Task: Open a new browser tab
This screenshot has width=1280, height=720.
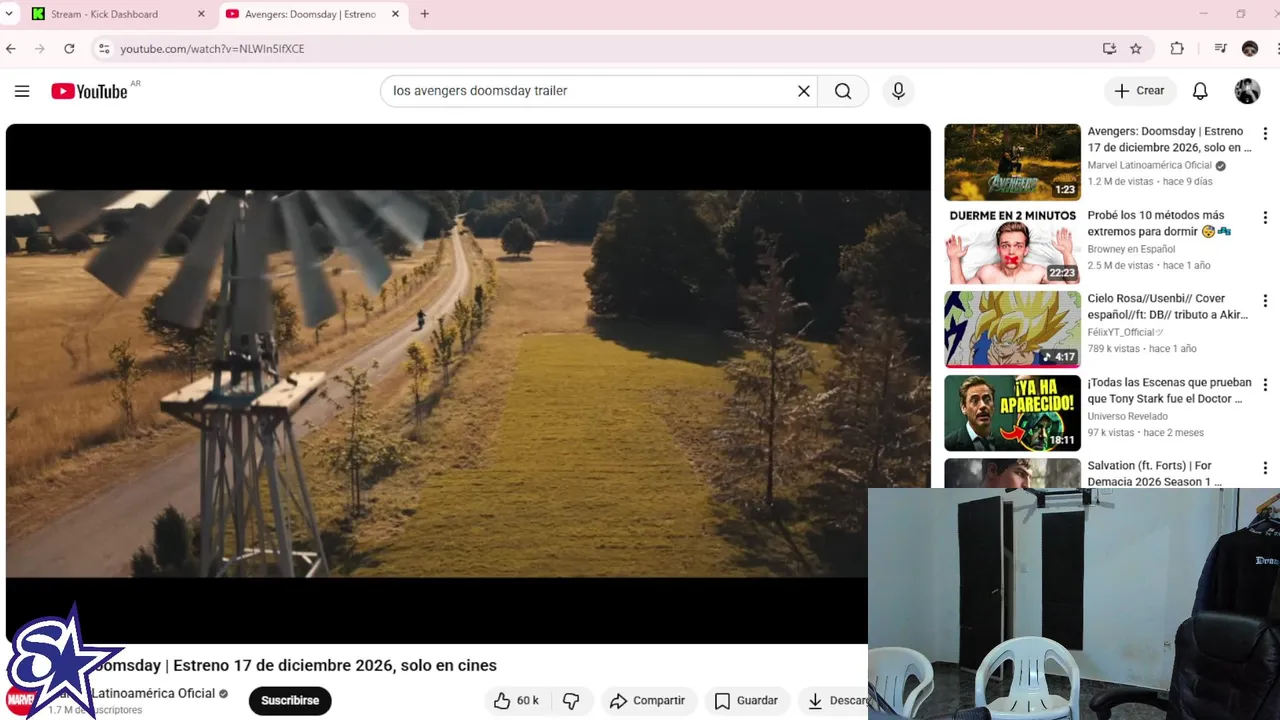Action: tap(425, 14)
